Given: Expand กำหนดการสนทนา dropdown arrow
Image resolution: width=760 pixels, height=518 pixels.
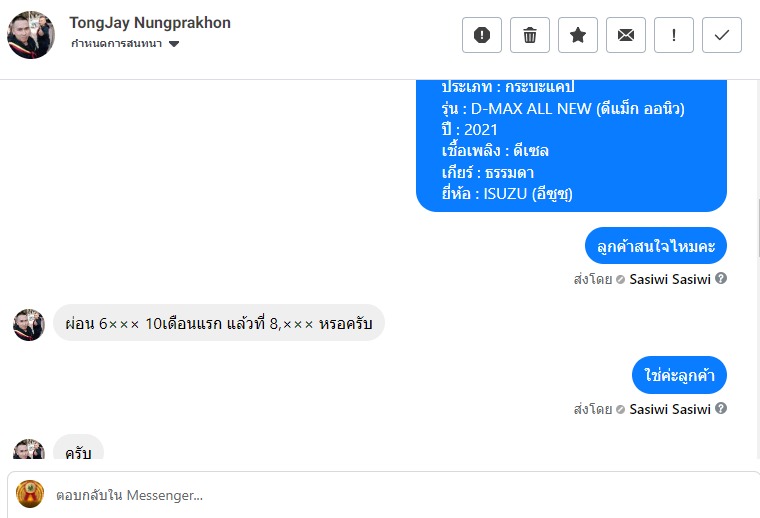Looking at the screenshot, I should 174,44.
